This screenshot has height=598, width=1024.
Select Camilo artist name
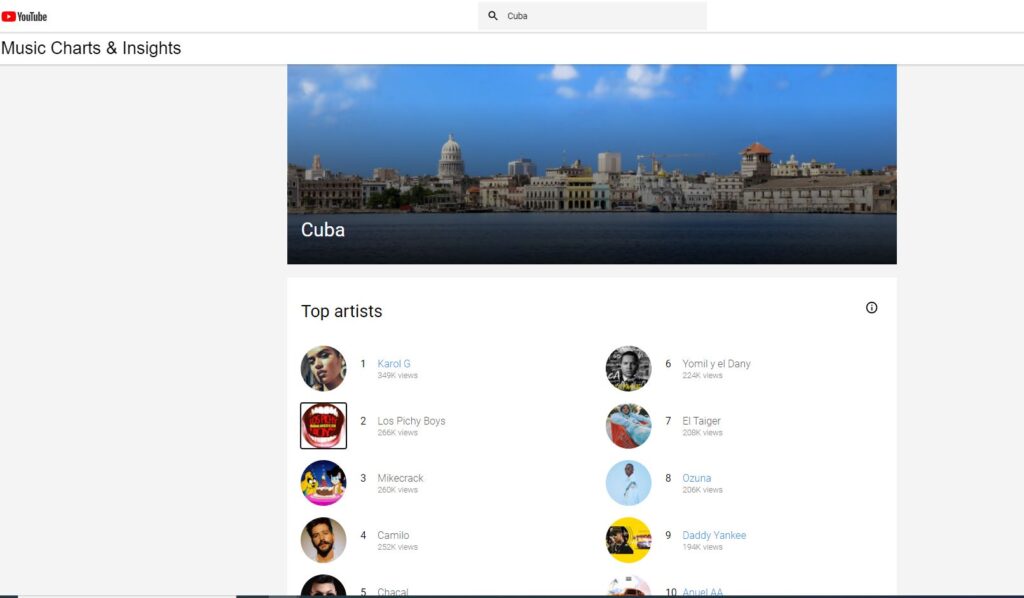(x=393, y=535)
